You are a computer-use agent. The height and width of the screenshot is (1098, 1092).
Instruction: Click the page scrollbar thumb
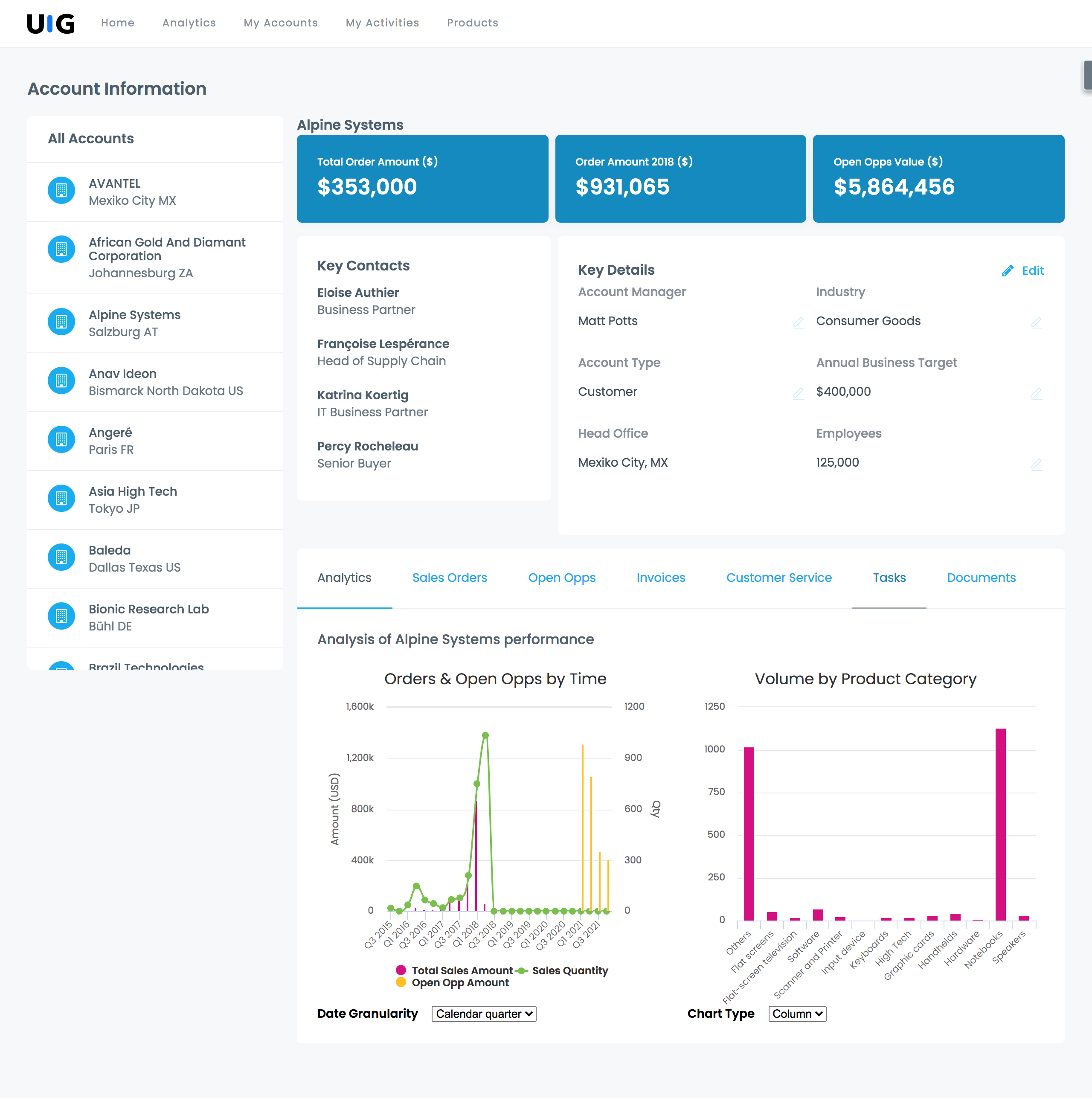coord(1087,75)
